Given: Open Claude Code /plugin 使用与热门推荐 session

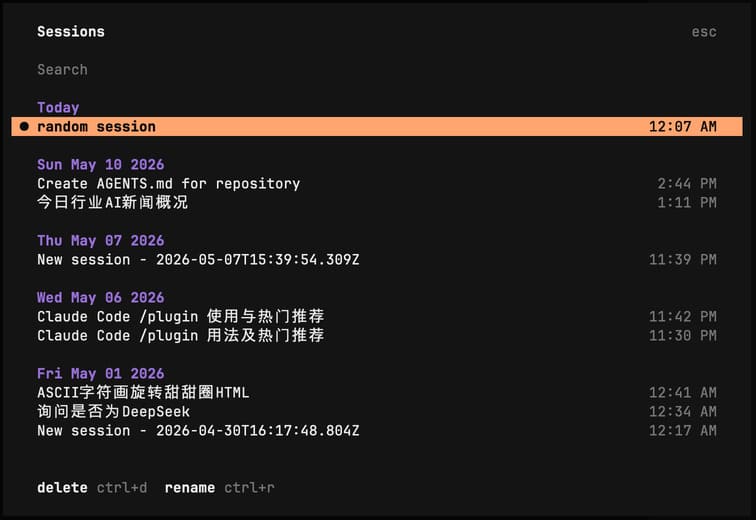Looking at the screenshot, I should pos(377,317).
